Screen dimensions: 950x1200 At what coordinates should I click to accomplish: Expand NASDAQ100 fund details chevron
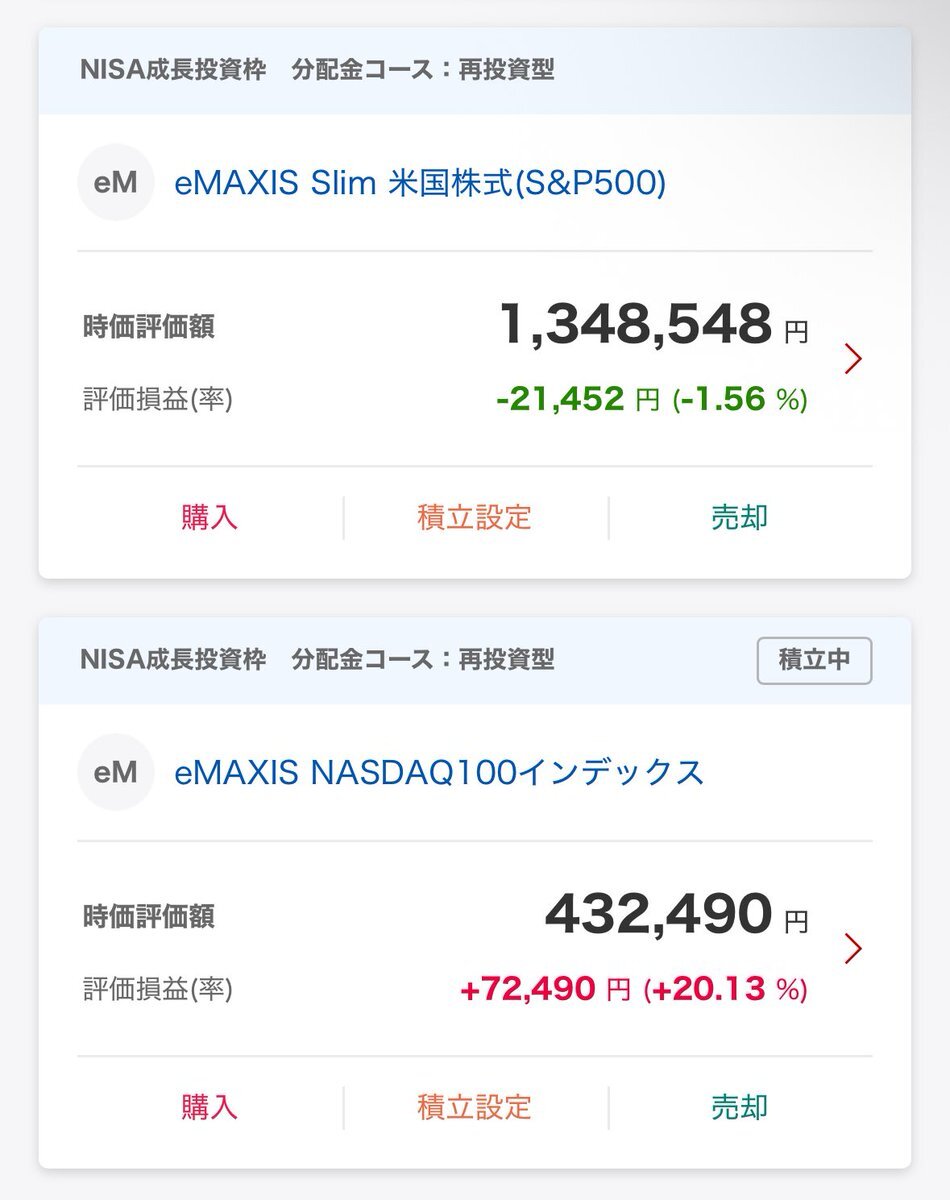coord(852,948)
